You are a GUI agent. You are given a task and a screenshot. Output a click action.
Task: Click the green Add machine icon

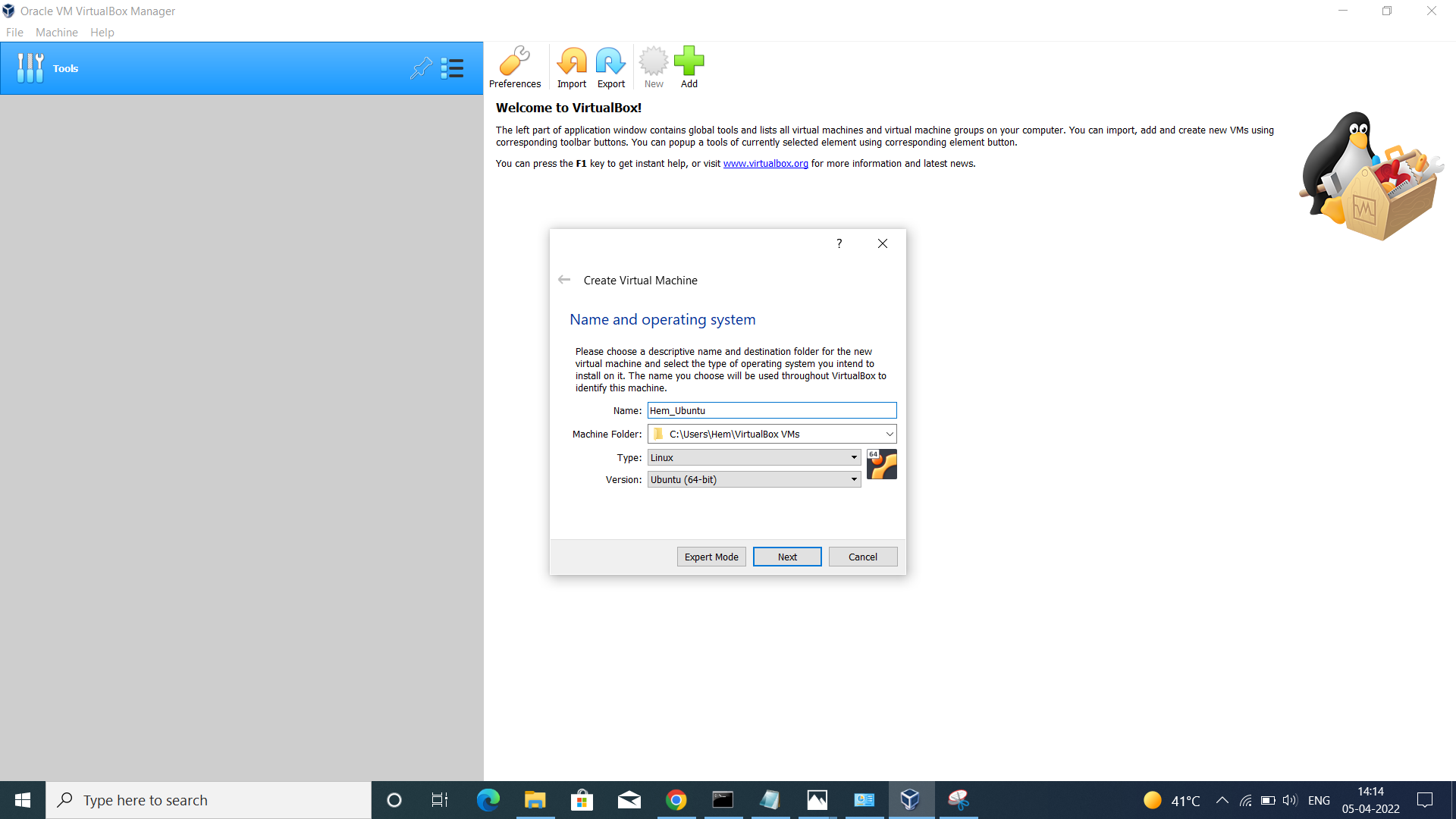[x=689, y=67]
